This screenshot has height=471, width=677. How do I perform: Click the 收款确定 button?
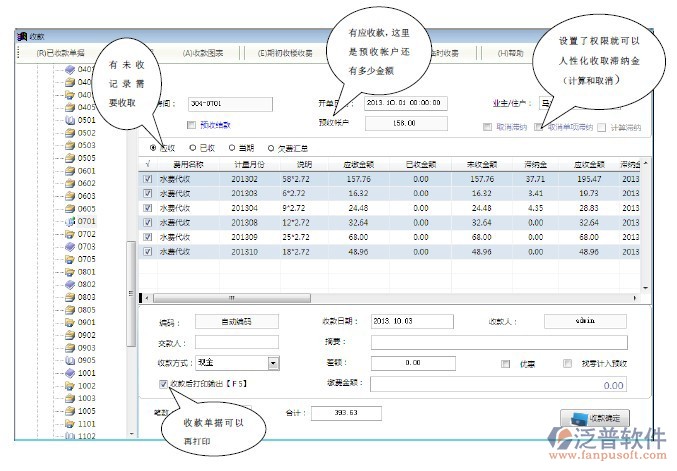pos(595,418)
